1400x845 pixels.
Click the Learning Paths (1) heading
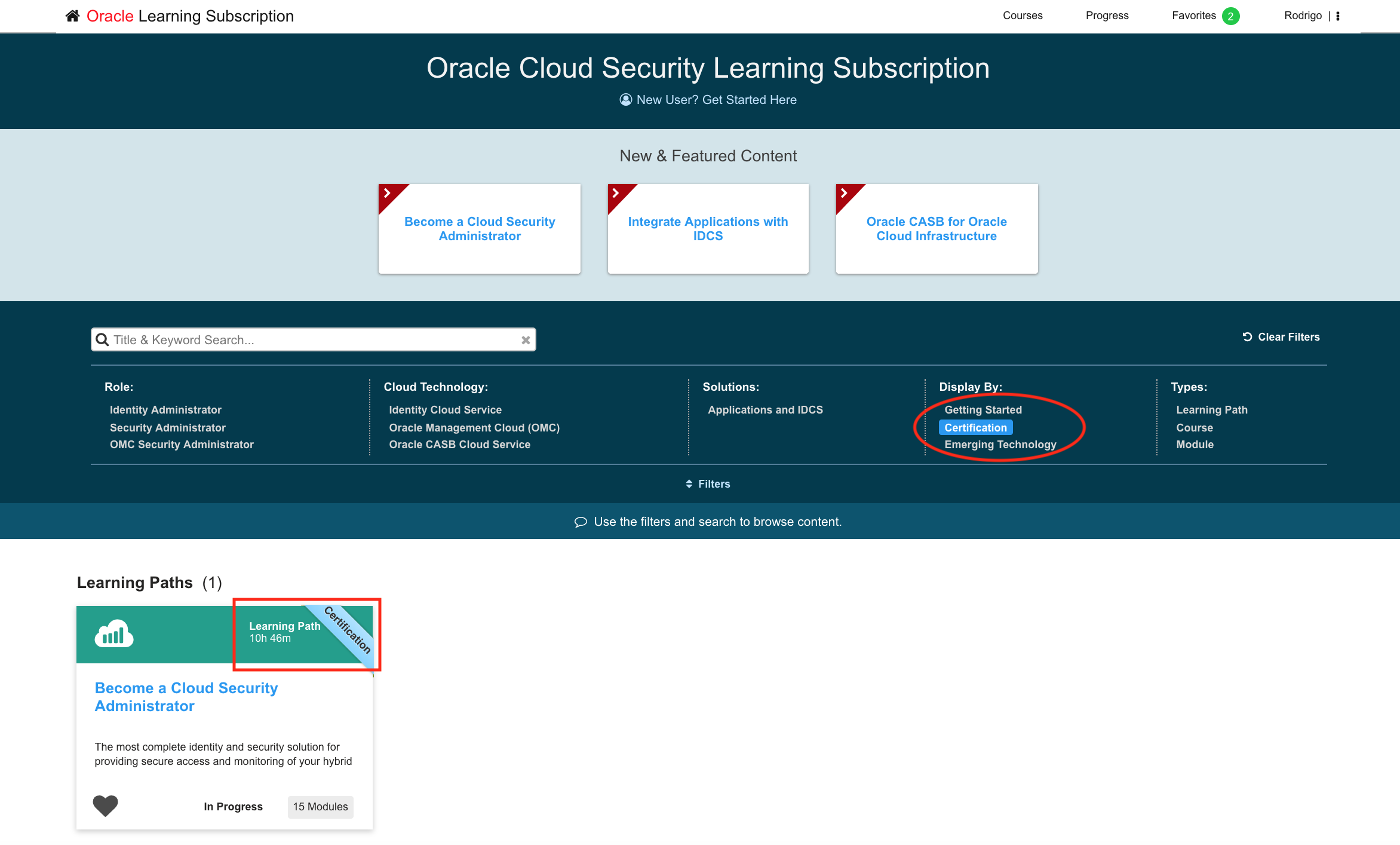(149, 583)
